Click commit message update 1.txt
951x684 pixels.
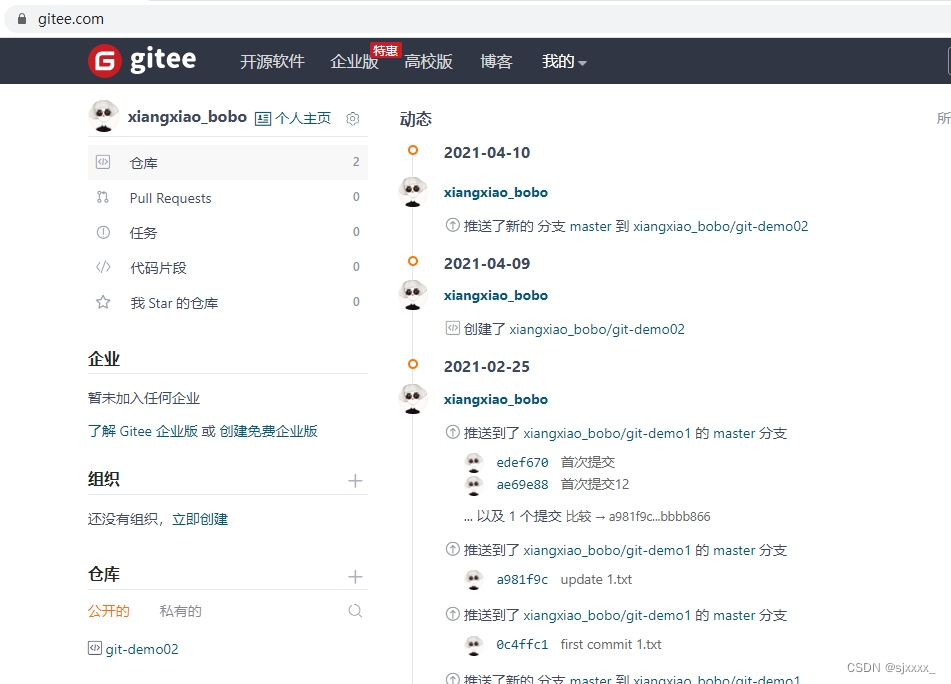tap(596, 580)
